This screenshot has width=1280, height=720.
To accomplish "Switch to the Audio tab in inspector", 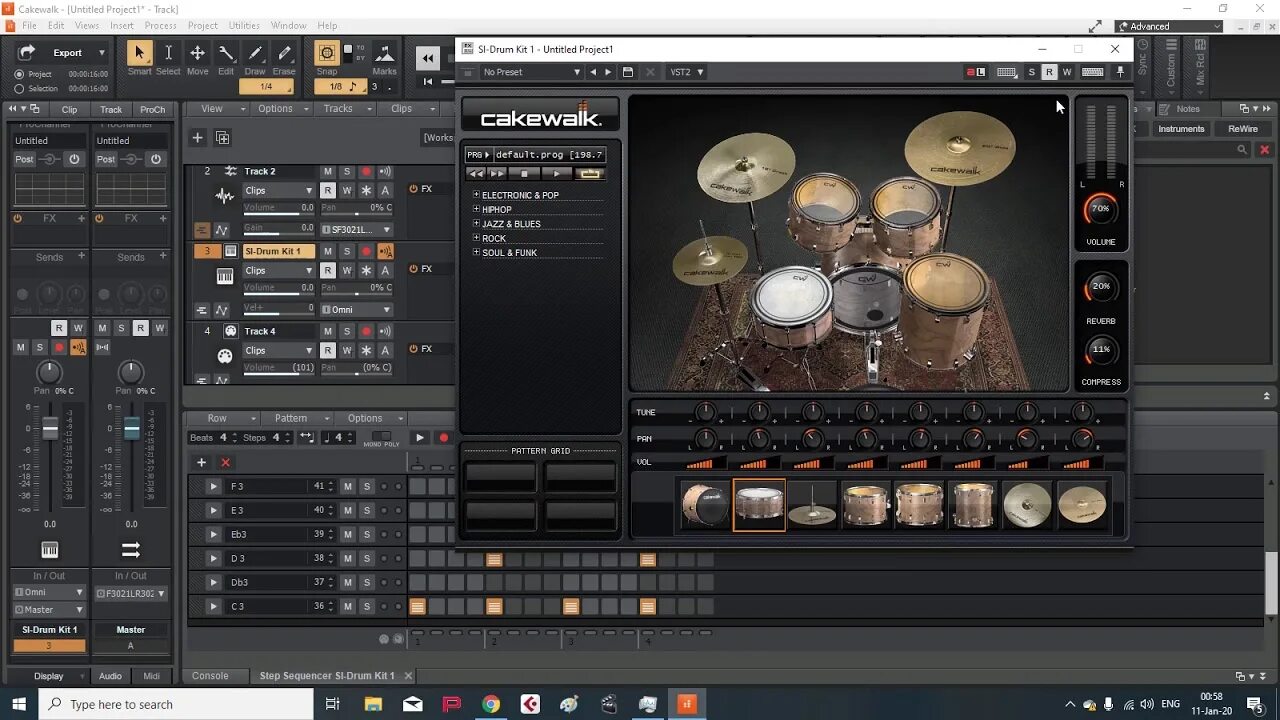I will pos(110,676).
